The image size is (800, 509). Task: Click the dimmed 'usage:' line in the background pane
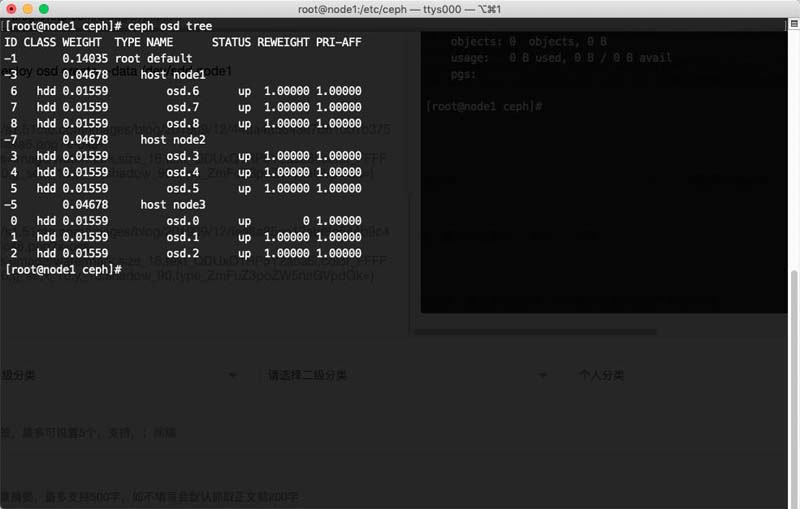(561, 58)
